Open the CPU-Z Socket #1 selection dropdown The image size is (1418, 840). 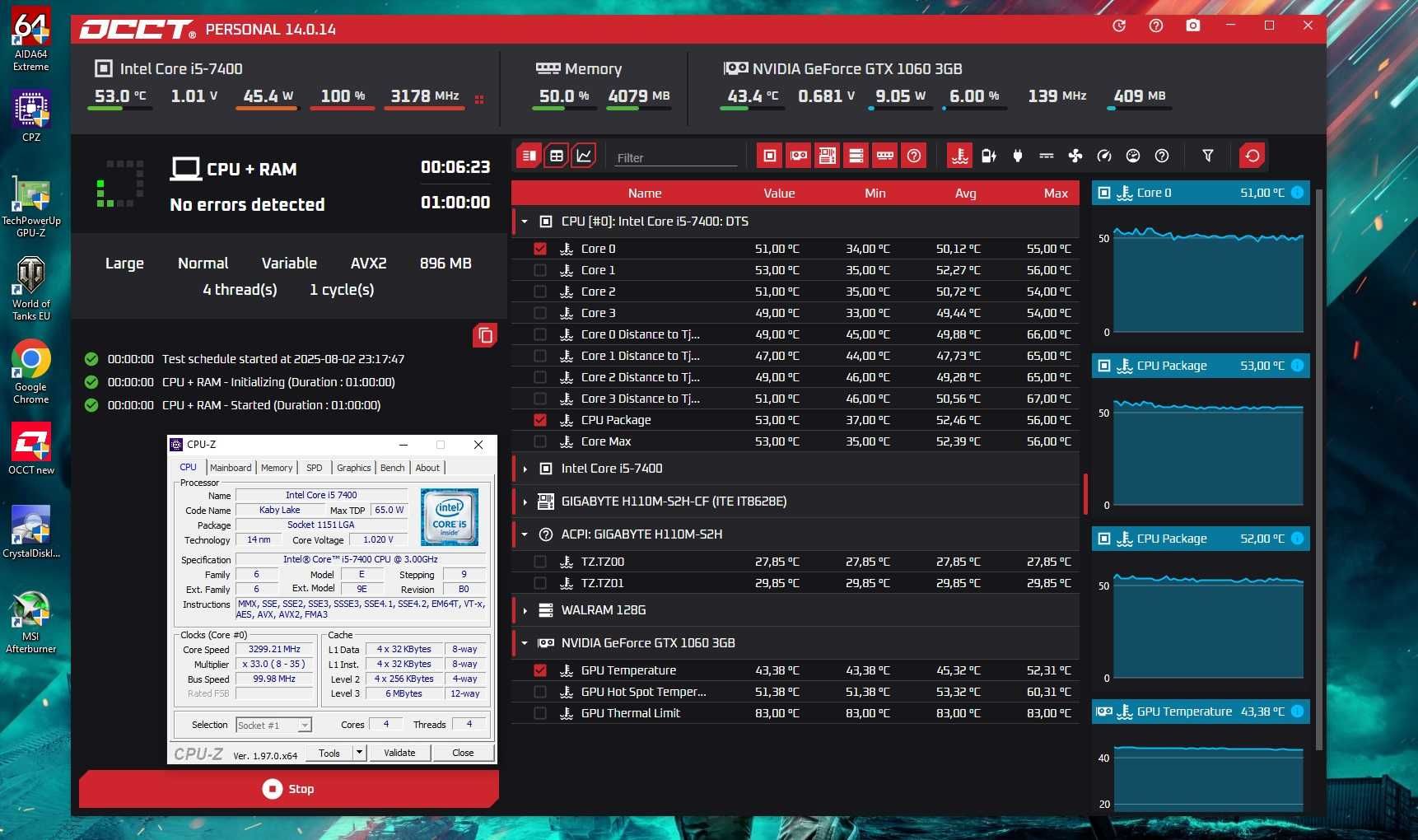click(273, 726)
